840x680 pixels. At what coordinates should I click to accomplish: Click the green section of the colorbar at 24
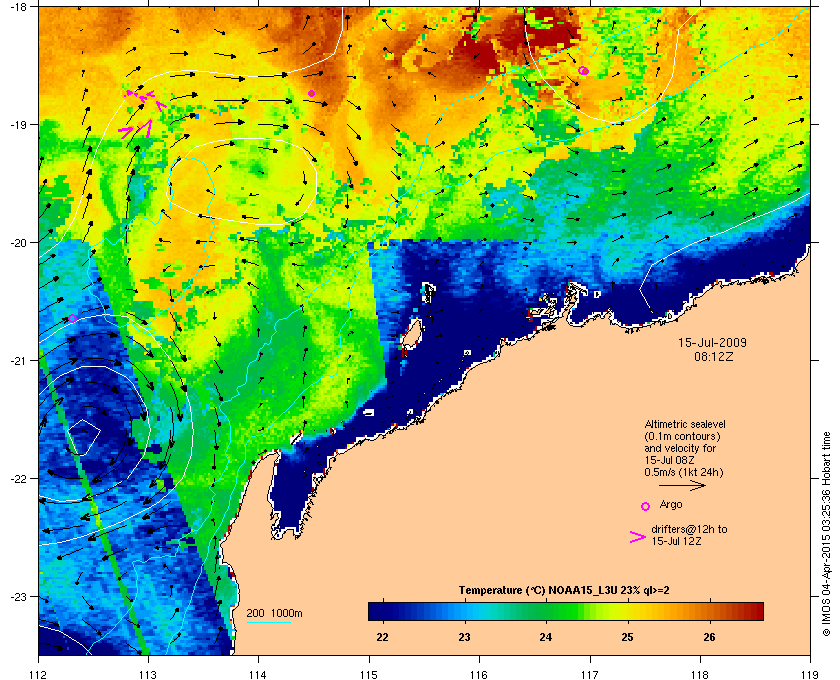click(x=546, y=611)
